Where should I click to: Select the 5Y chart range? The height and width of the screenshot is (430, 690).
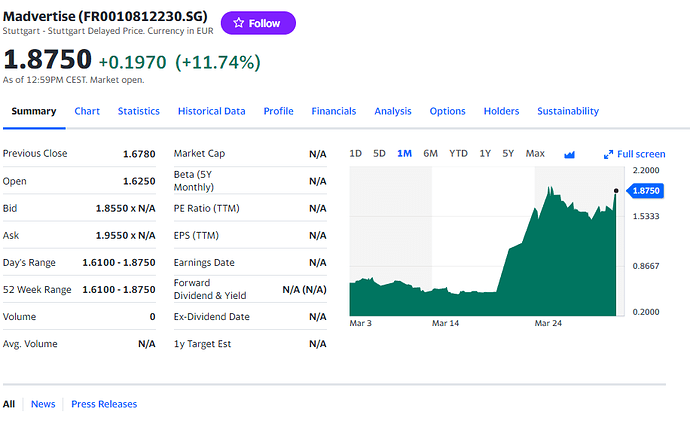click(508, 154)
